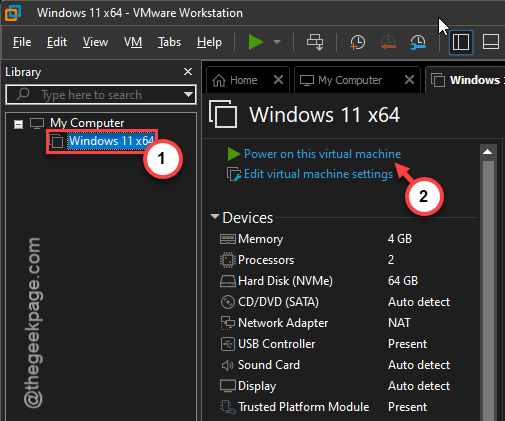The image size is (505, 421).
Task: Take a snapshot of this virtual machine
Action: [x=357, y=42]
